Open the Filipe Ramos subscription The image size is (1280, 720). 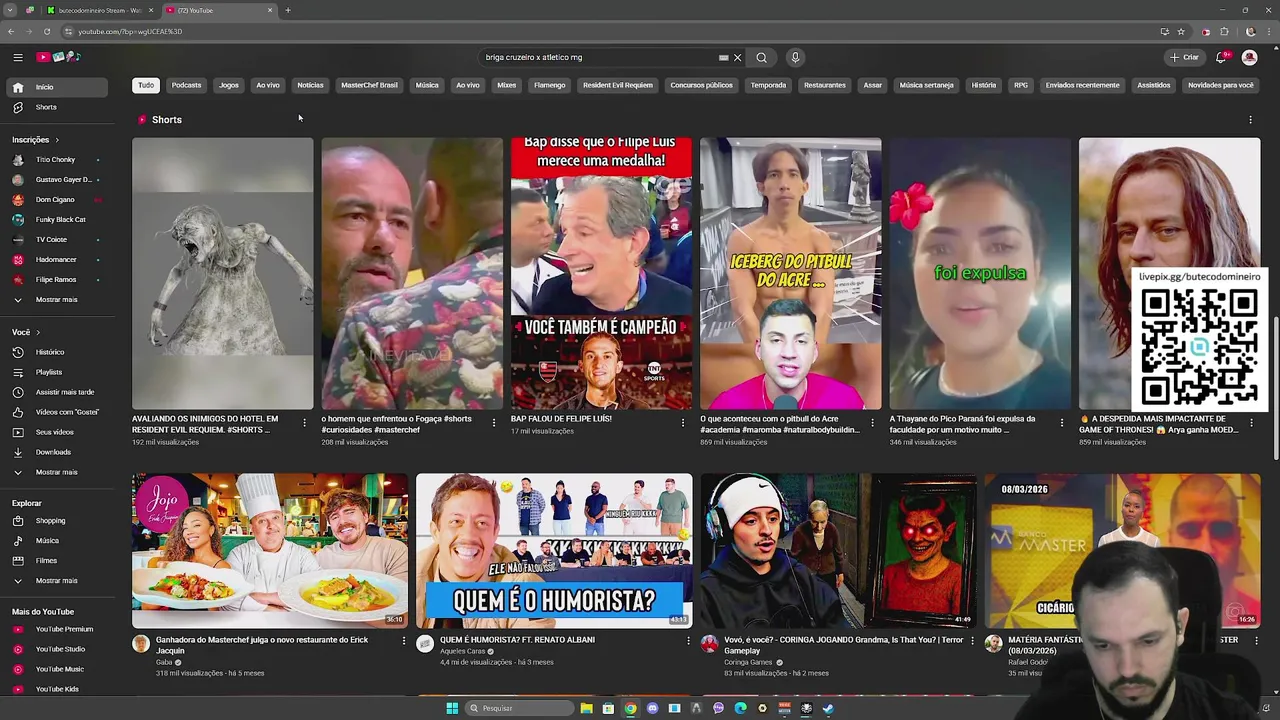(x=58, y=280)
